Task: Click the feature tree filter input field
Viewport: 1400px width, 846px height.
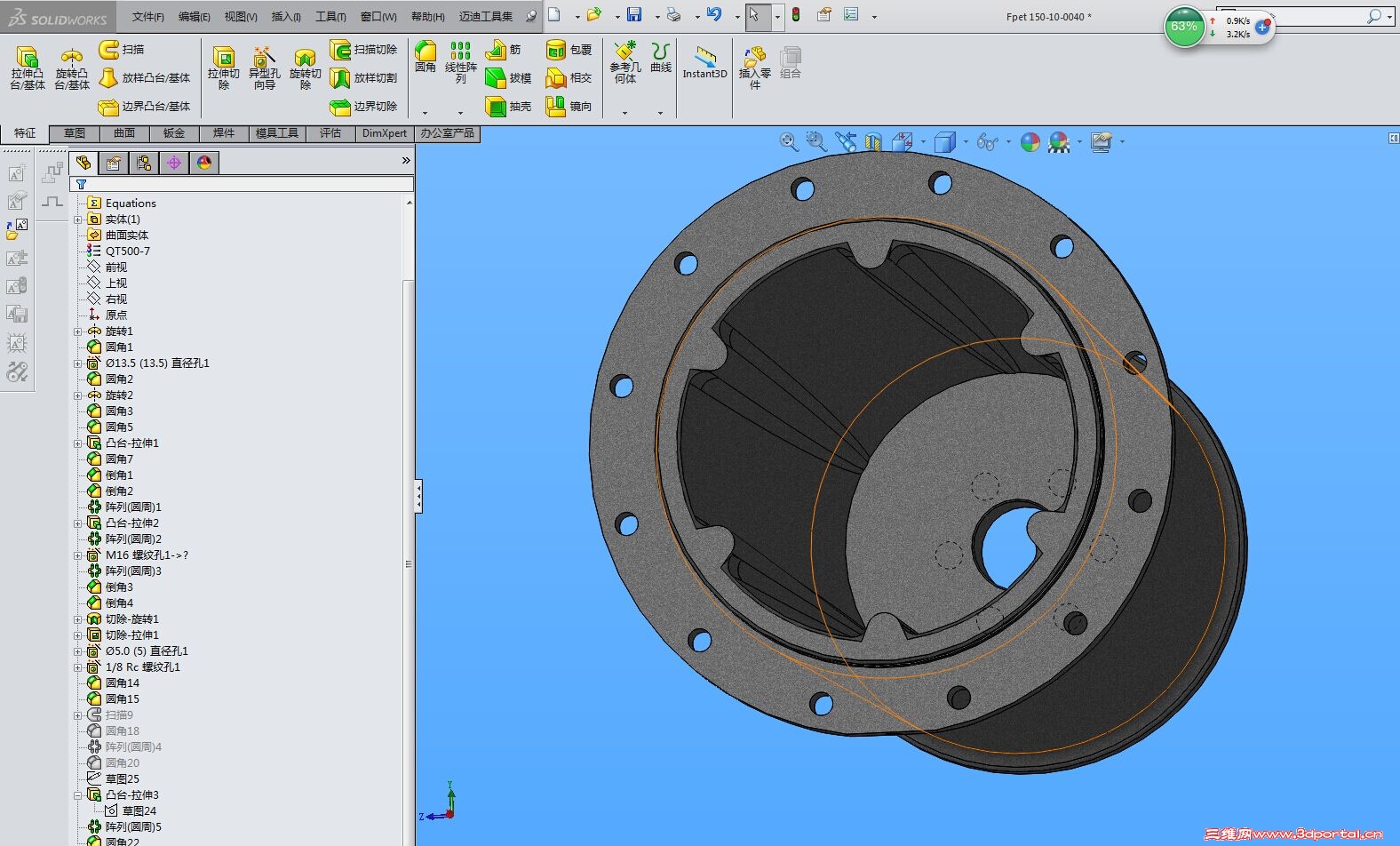Action: [x=249, y=184]
